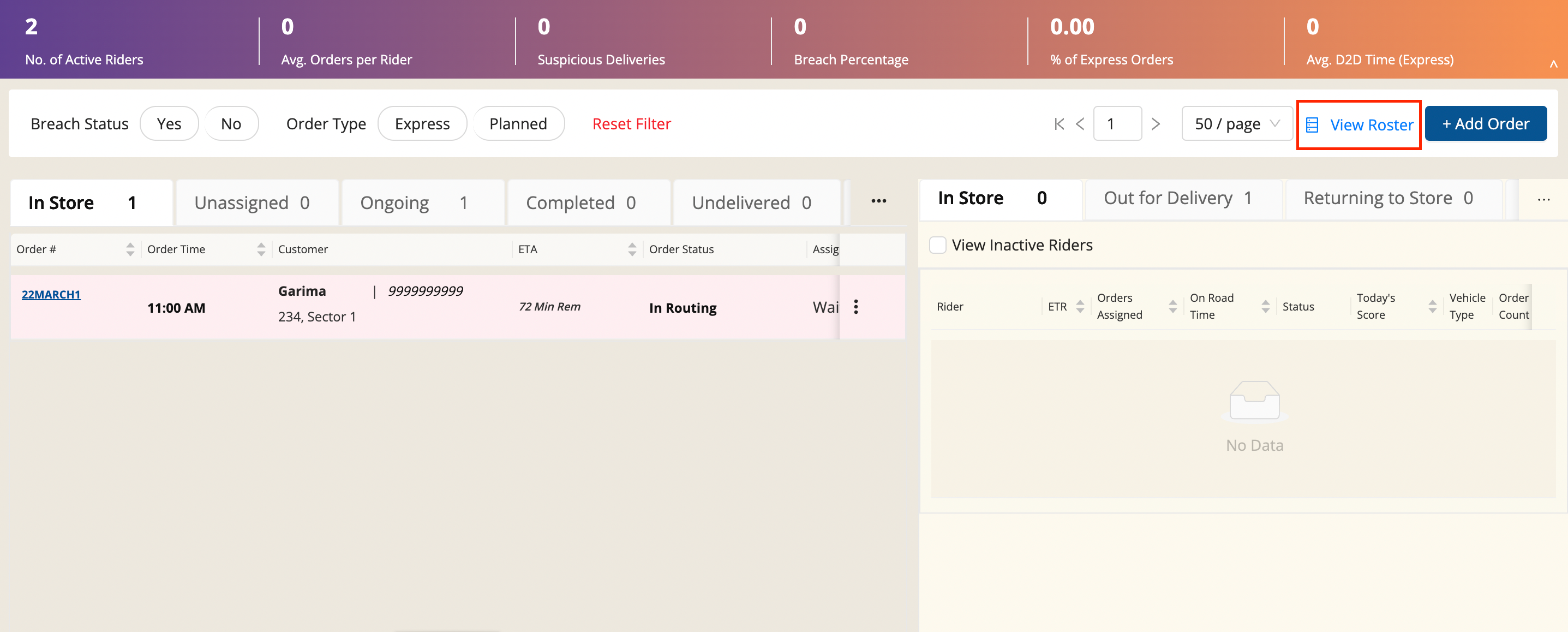Sort riders by ETR column
Viewport: 1568px width, 632px height.
pyautogui.click(x=1080, y=306)
